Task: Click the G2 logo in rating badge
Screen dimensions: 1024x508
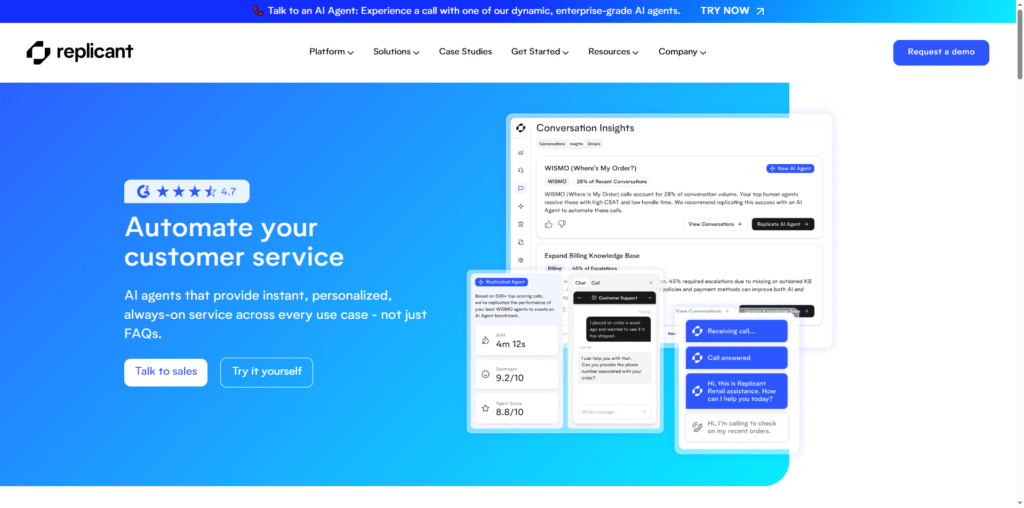Action: click(x=143, y=191)
